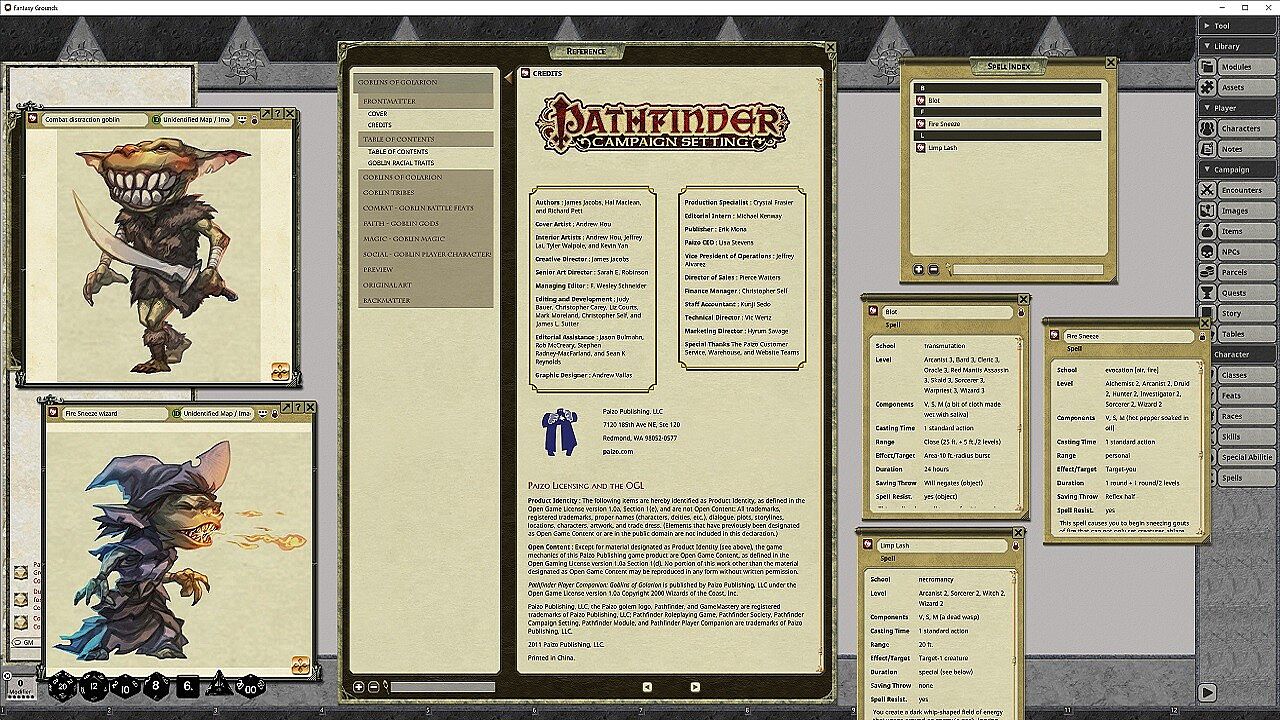Collapse the Player sidebar section

(x=1237, y=108)
